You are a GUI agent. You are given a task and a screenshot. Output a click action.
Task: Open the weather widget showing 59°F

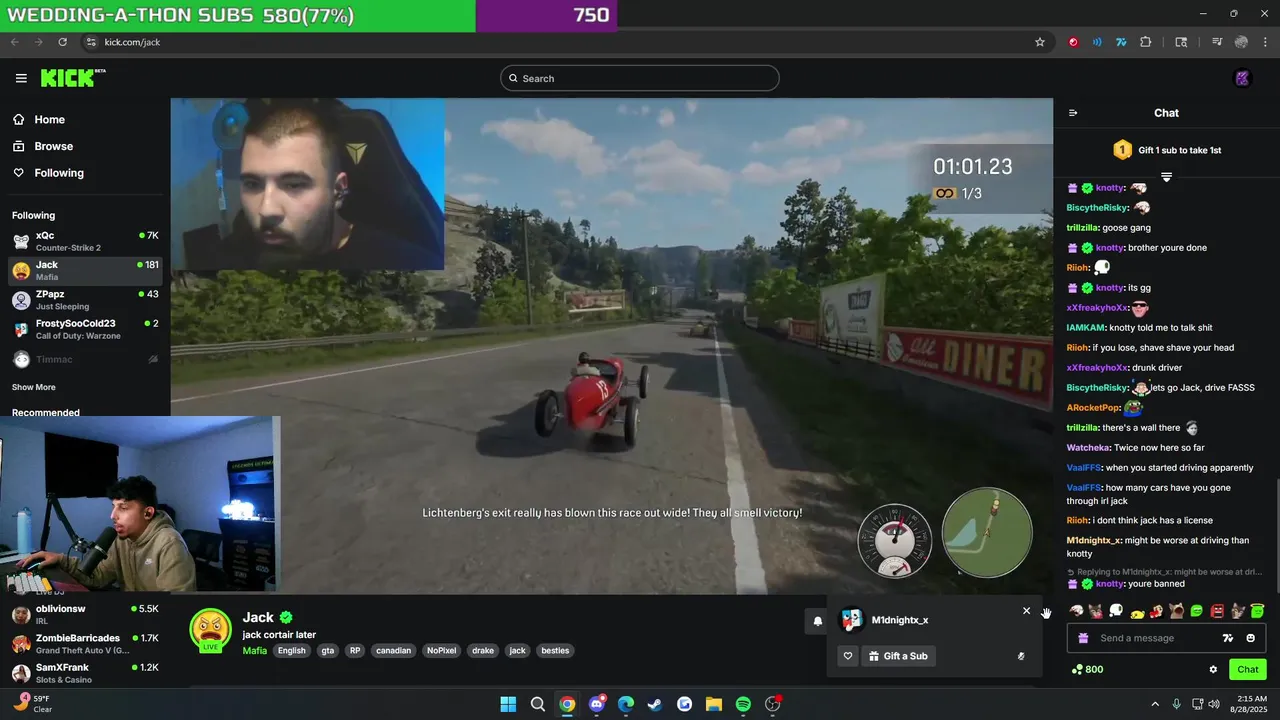point(32,704)
